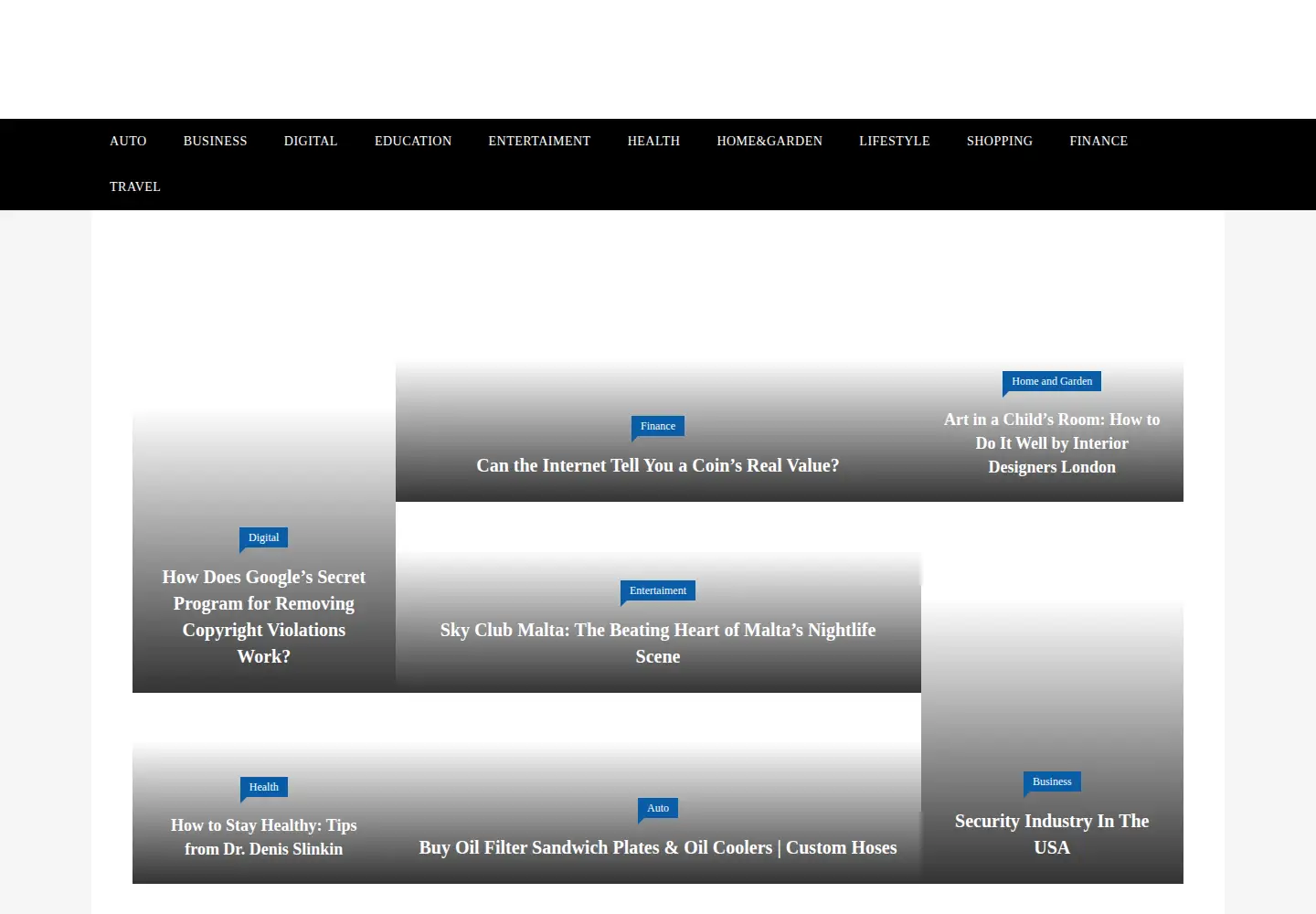Select the Business category badge
The height and width of the screenshot is (914, 1316).
coord(1052,781)
